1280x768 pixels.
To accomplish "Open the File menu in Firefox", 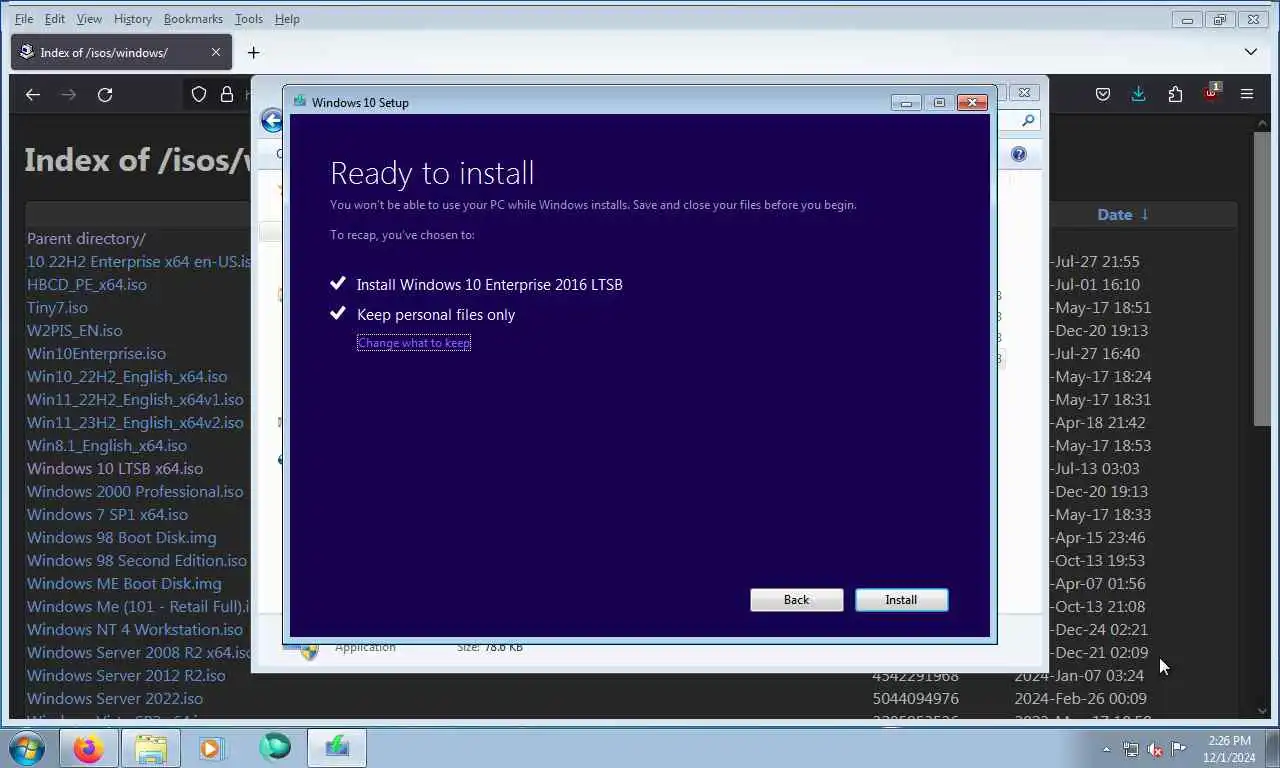I will pyautogui.click(x=24, y=19).
